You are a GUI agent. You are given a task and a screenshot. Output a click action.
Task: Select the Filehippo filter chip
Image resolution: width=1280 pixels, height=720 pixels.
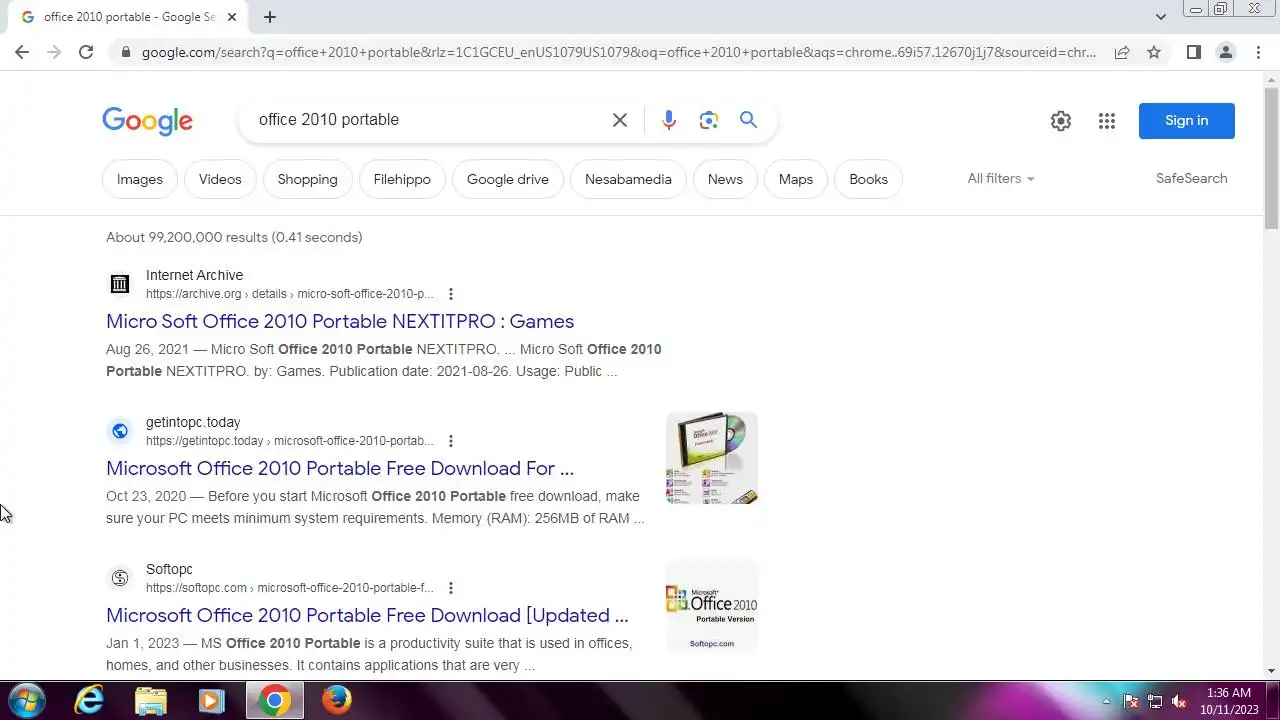coord(402,179)
